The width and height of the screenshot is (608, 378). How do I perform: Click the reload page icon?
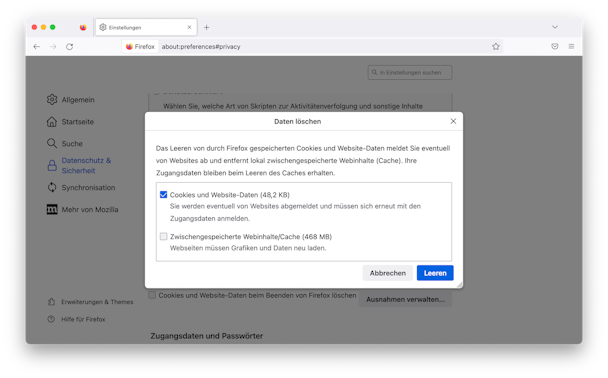click(x=69, y=47)
